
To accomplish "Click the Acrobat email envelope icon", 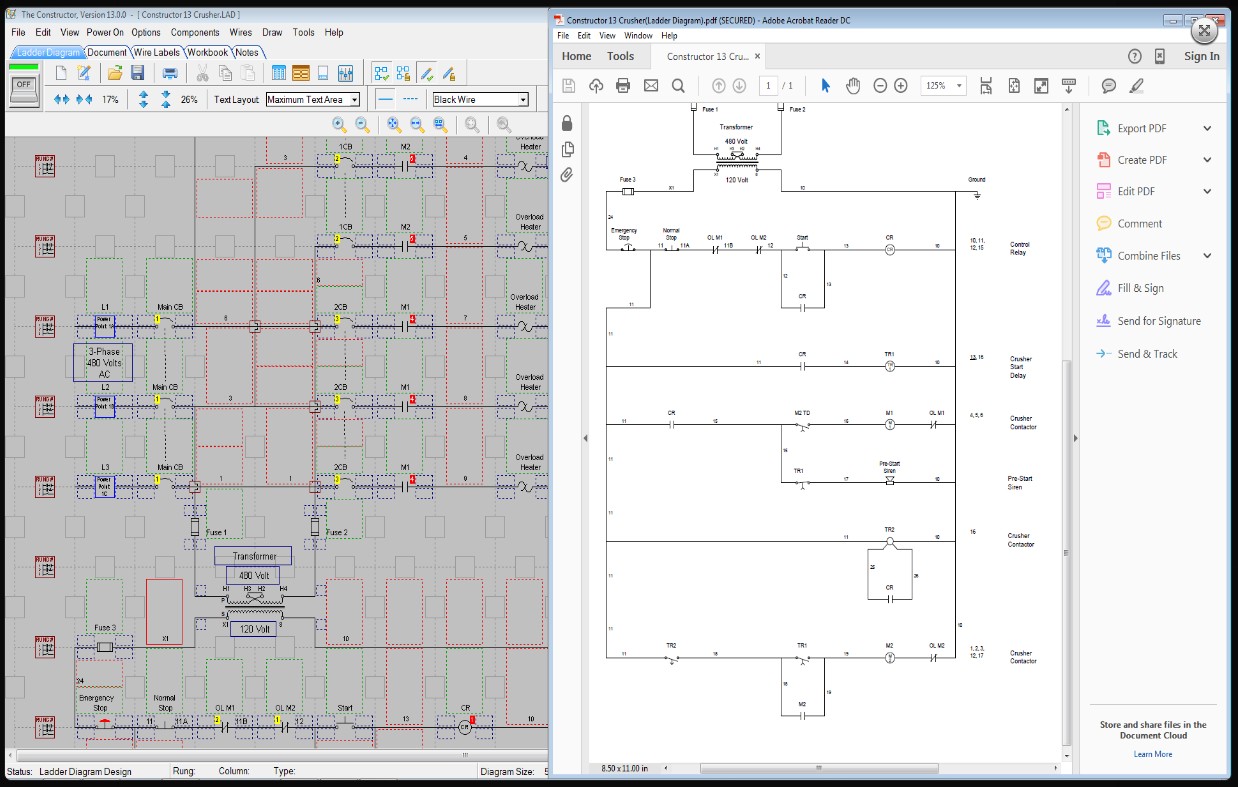I will pos(651,86).
